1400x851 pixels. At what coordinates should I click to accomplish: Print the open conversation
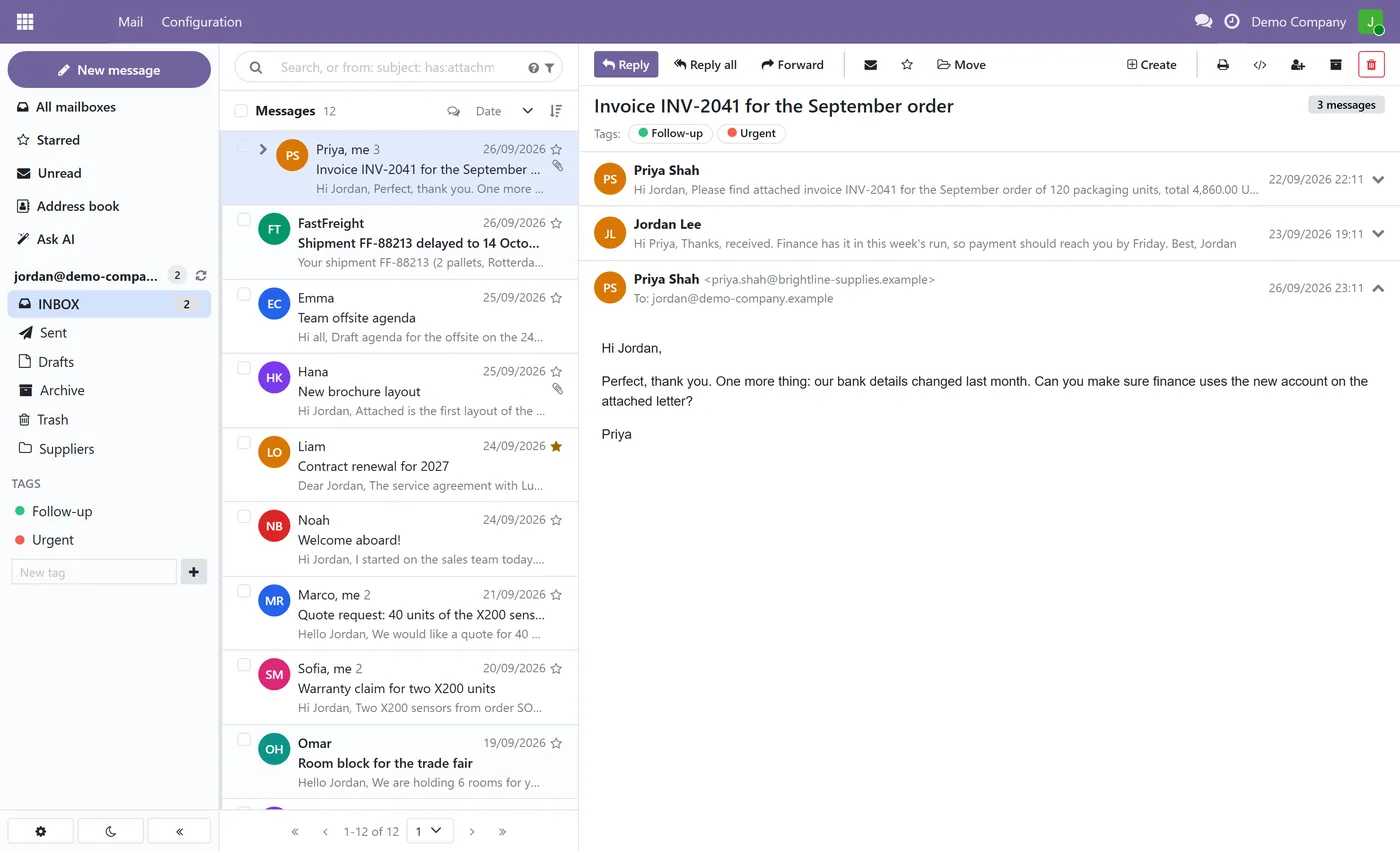(x=1222, y=65)
